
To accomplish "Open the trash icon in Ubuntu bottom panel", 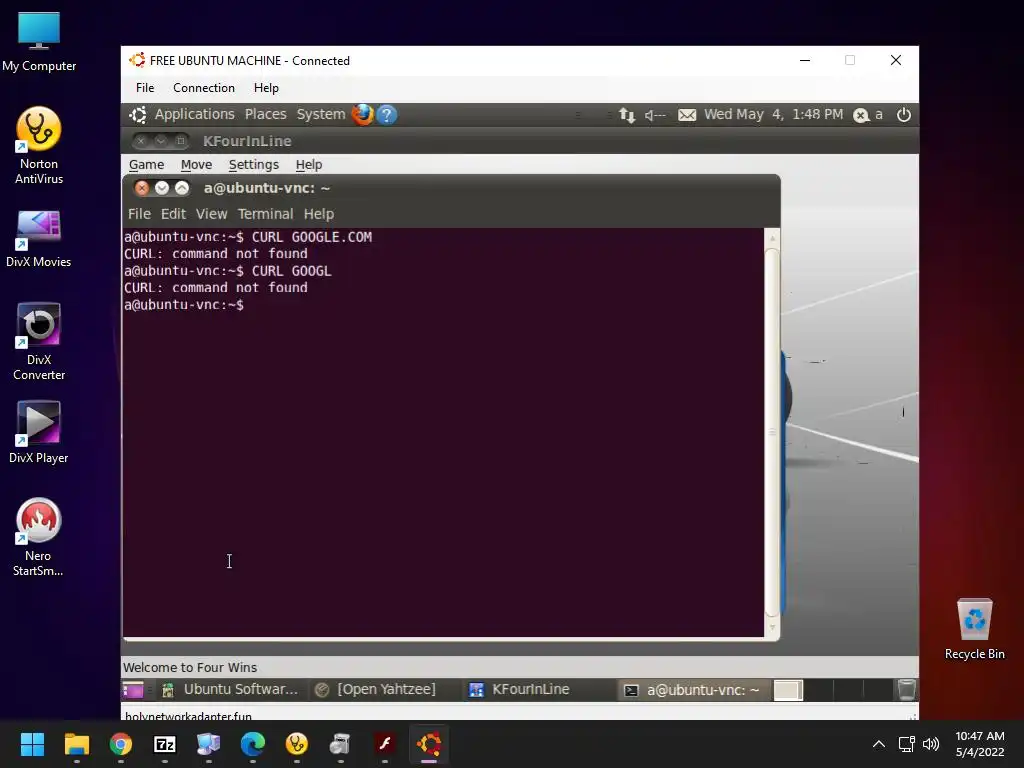I will (x=906, y=690).
